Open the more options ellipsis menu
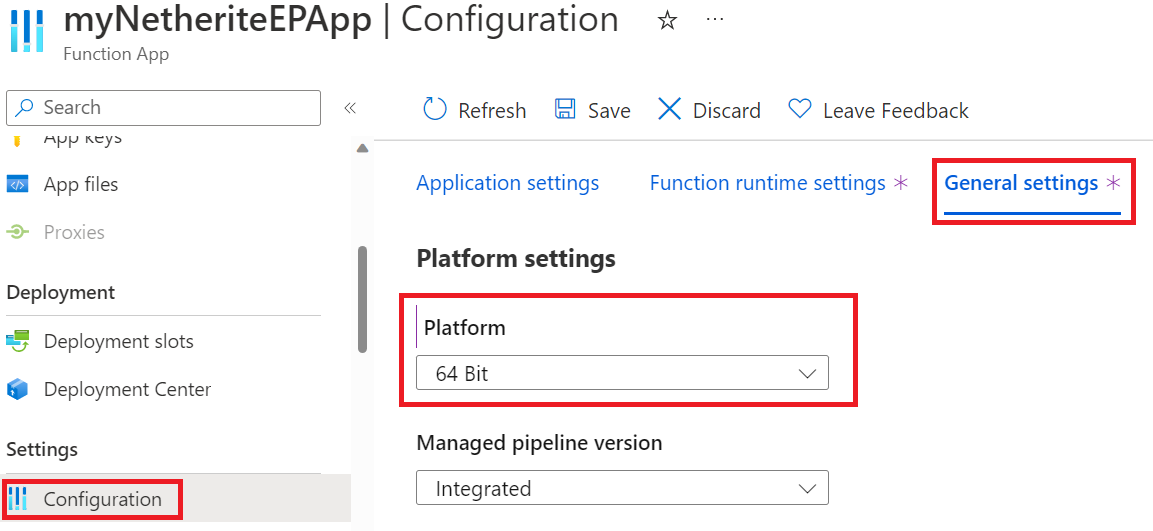 click(715, 20)
